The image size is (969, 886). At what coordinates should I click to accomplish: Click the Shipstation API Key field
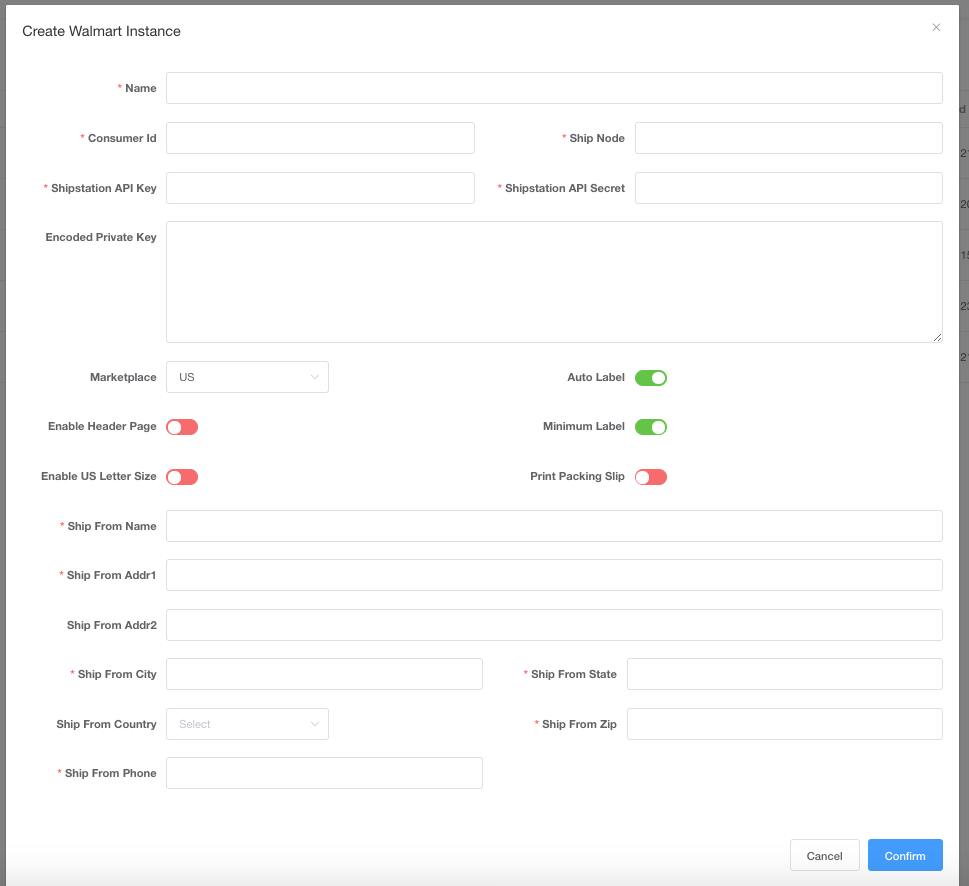pyautogui.click(x=320, y=188)
